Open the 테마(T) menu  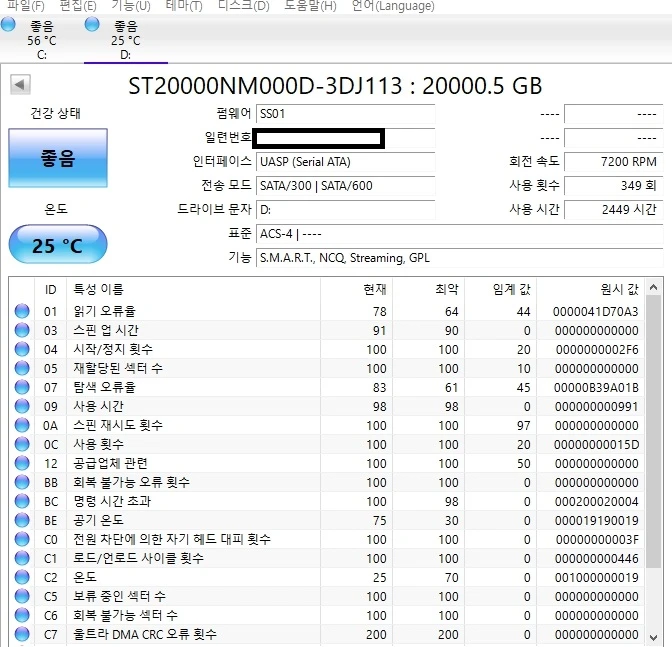tap(184, 6)
